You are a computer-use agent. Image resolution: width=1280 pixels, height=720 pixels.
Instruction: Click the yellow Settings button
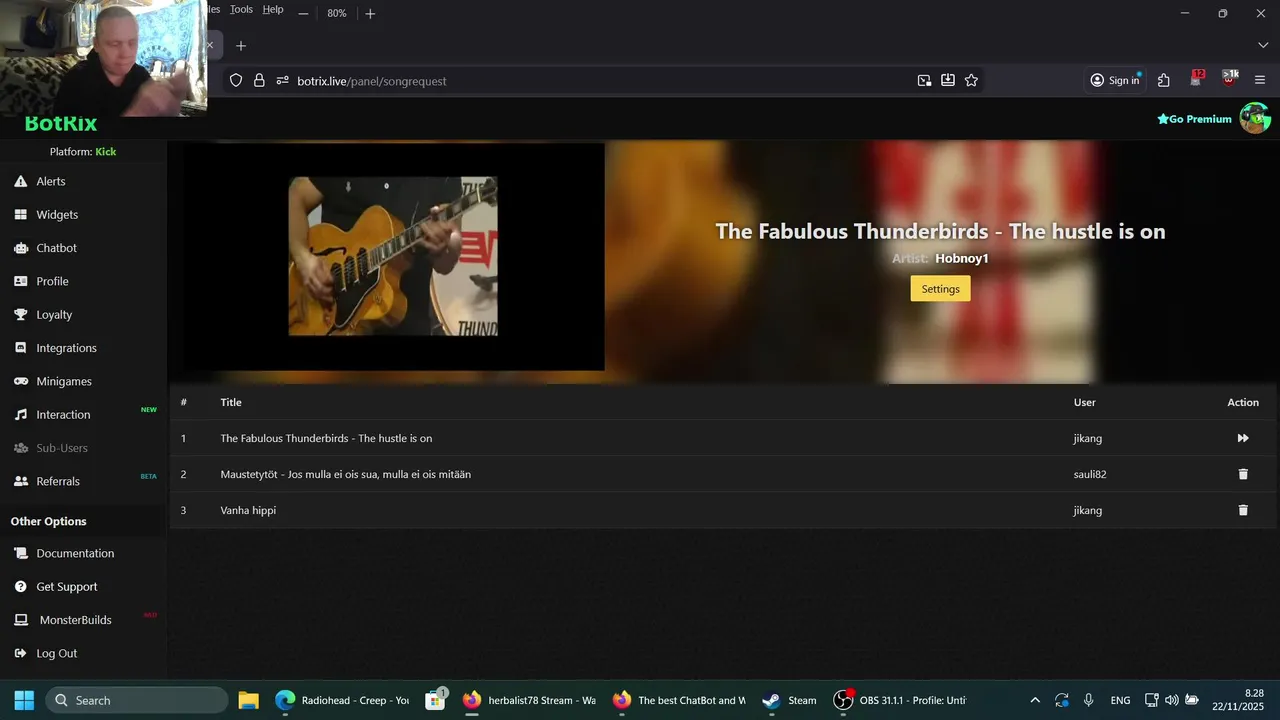(940, 289)
